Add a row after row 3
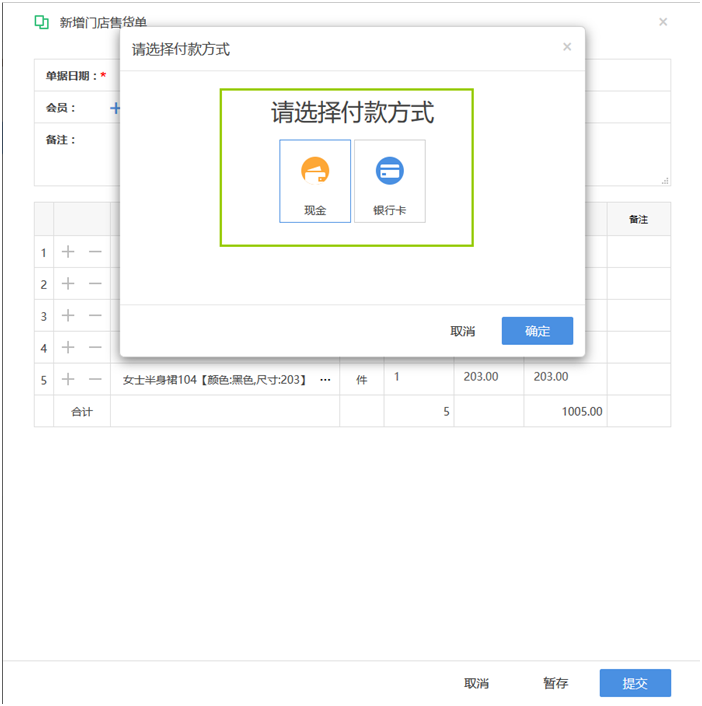 click(68, 316)
